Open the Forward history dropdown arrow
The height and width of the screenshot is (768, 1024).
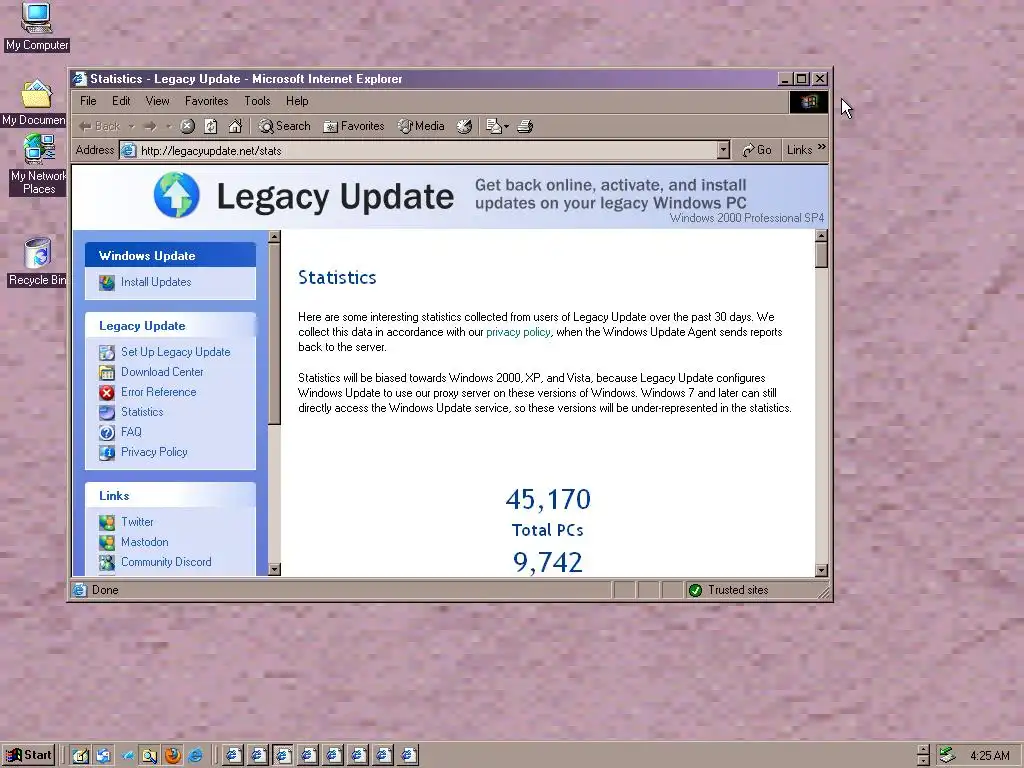(x=169, y=126)
